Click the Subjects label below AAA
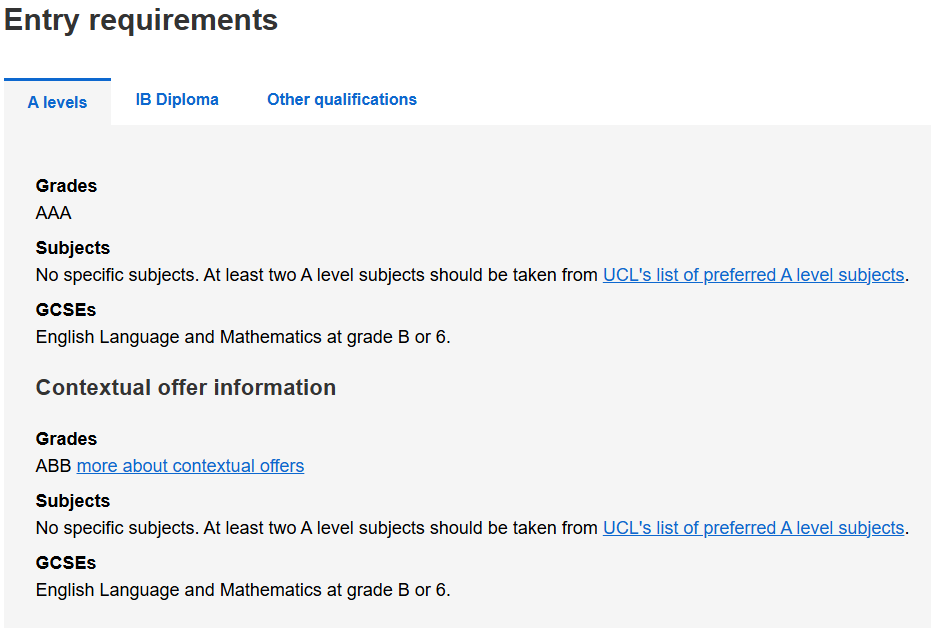935x633 pixels. click(x=72, y=248)
